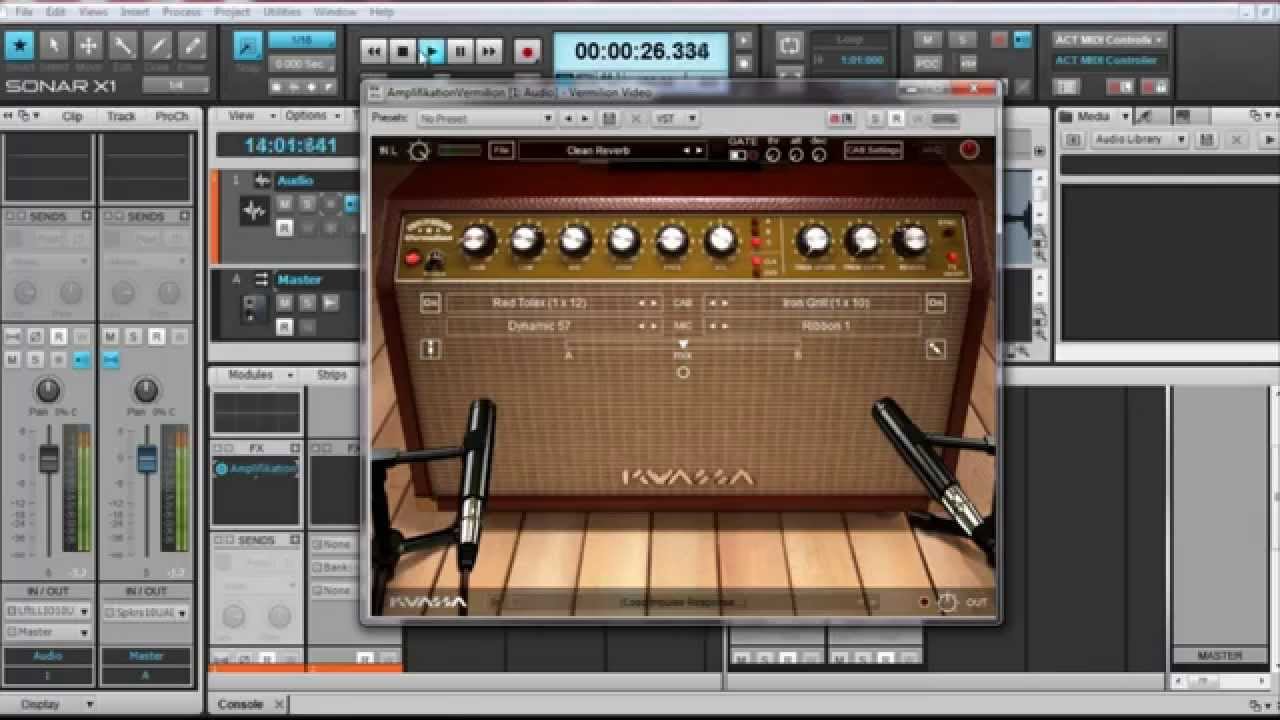Viewport: 1280px width, 720px height.
Task: Switch the right cabinet On button
Action: (935, 302)
